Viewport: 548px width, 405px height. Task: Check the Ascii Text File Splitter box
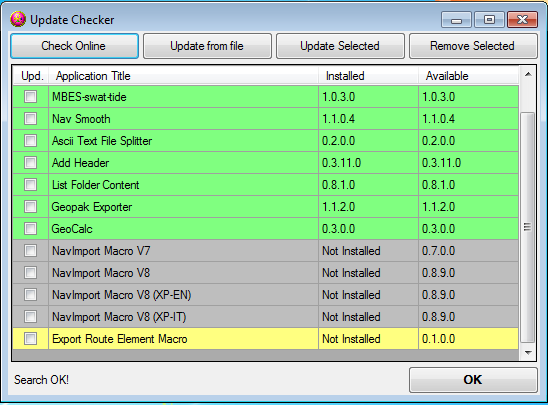tap(30, 140)
